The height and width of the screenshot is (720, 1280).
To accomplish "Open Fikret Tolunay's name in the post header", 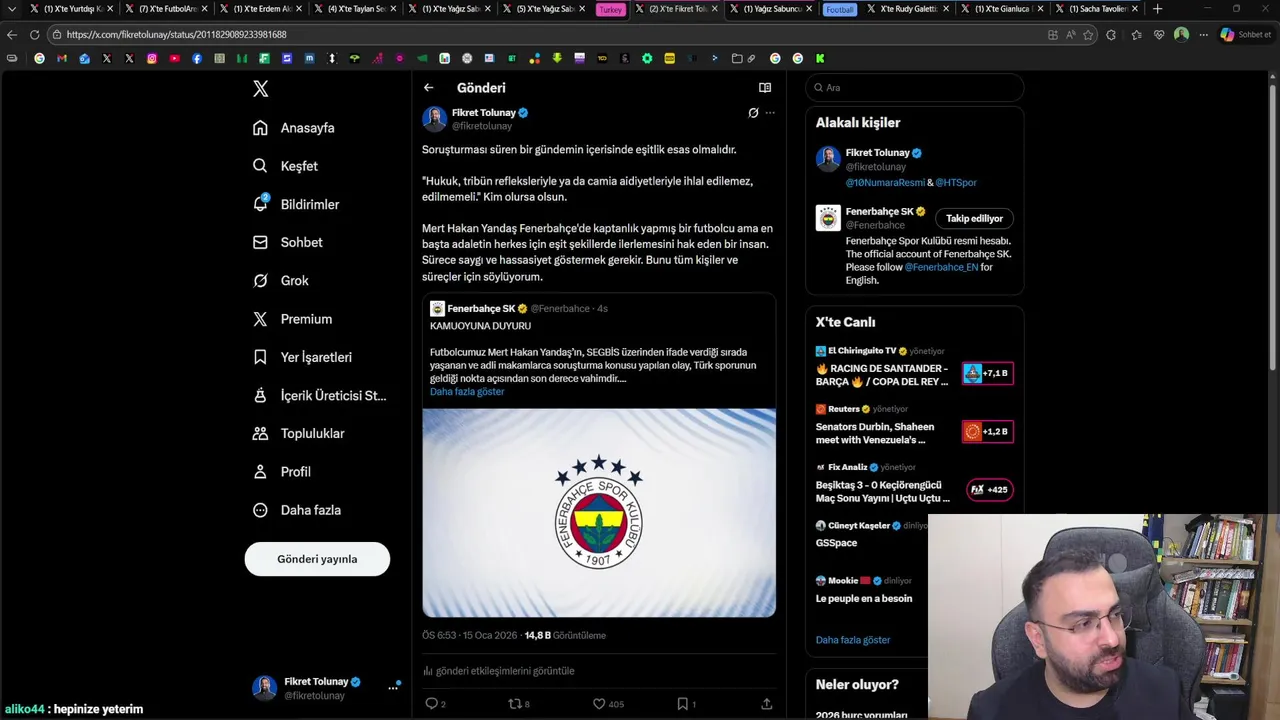I will tap(484, 113).
